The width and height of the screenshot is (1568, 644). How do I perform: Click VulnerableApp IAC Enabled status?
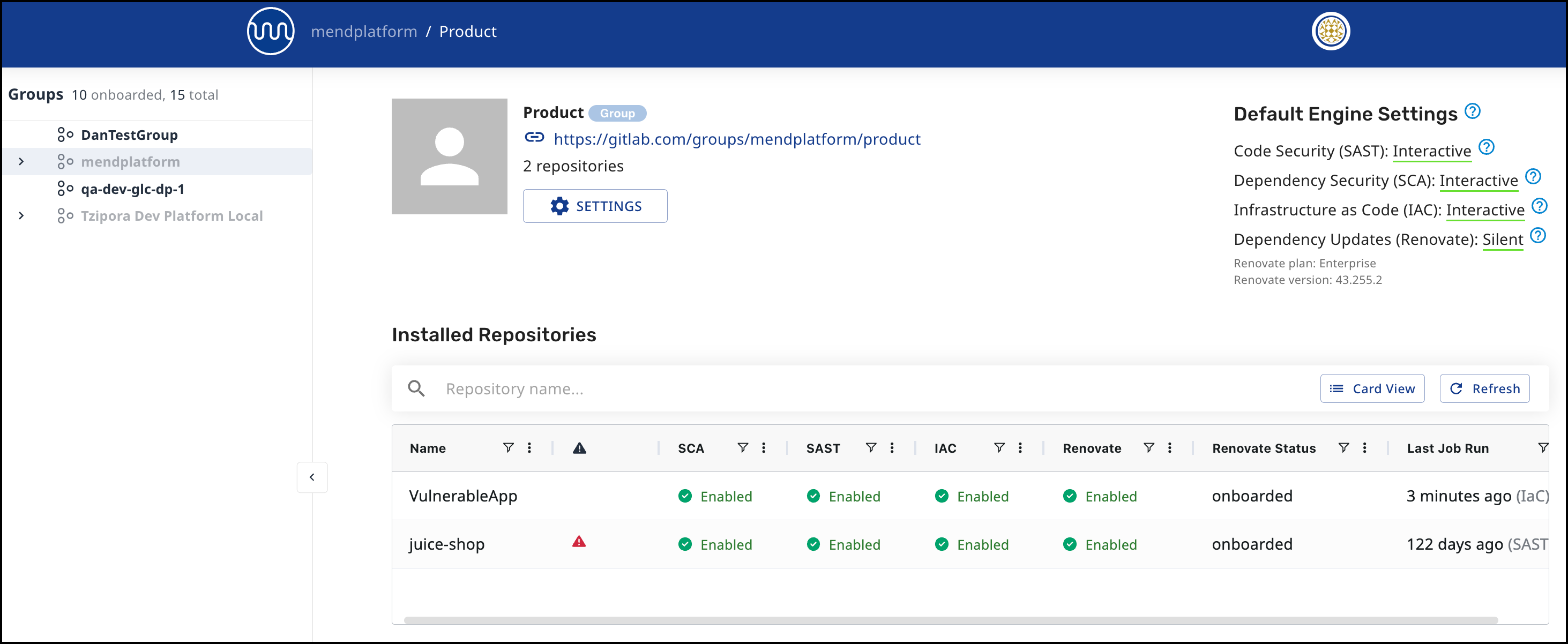(x=972, y=496)
